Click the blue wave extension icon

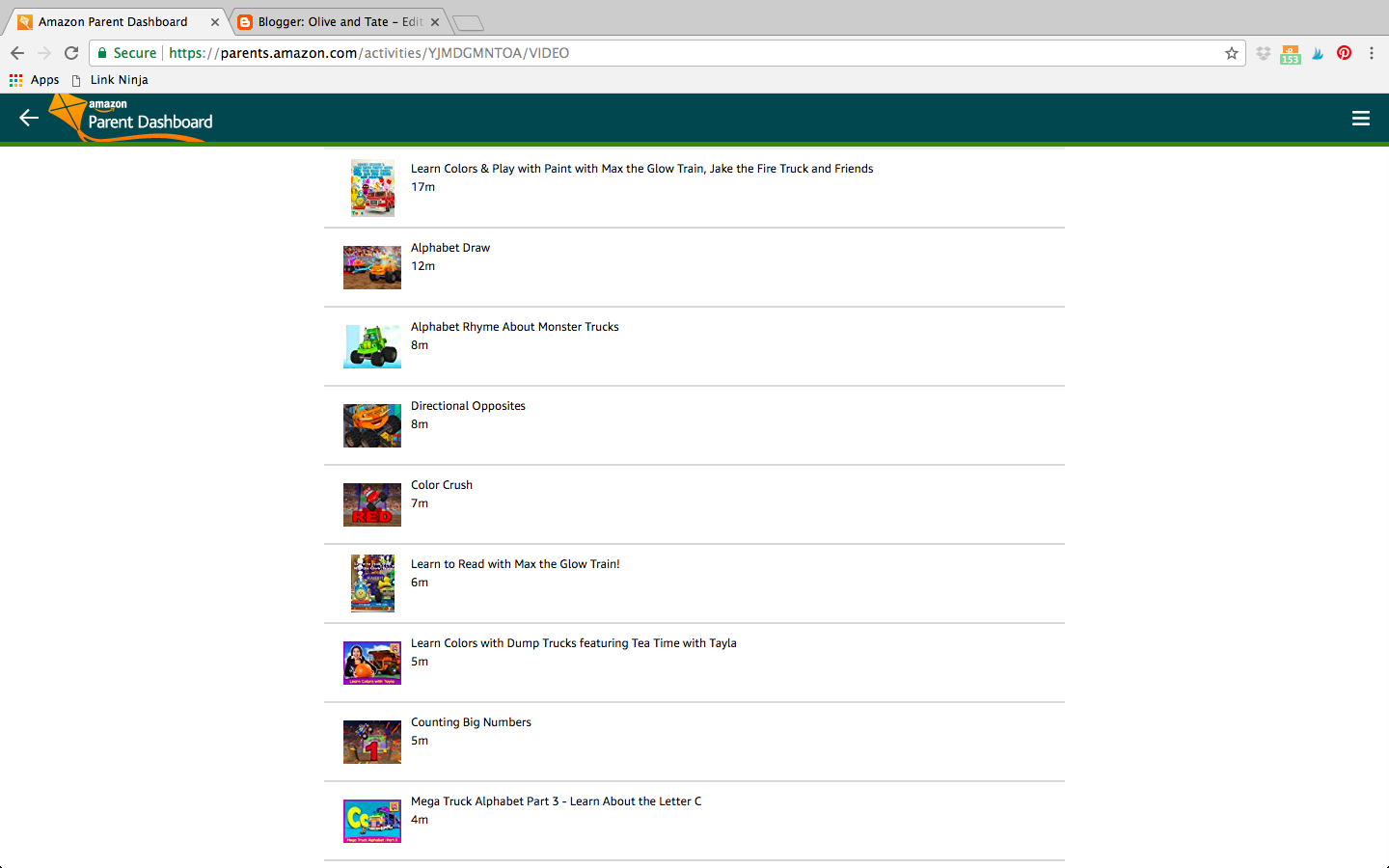coord(1318,53)
